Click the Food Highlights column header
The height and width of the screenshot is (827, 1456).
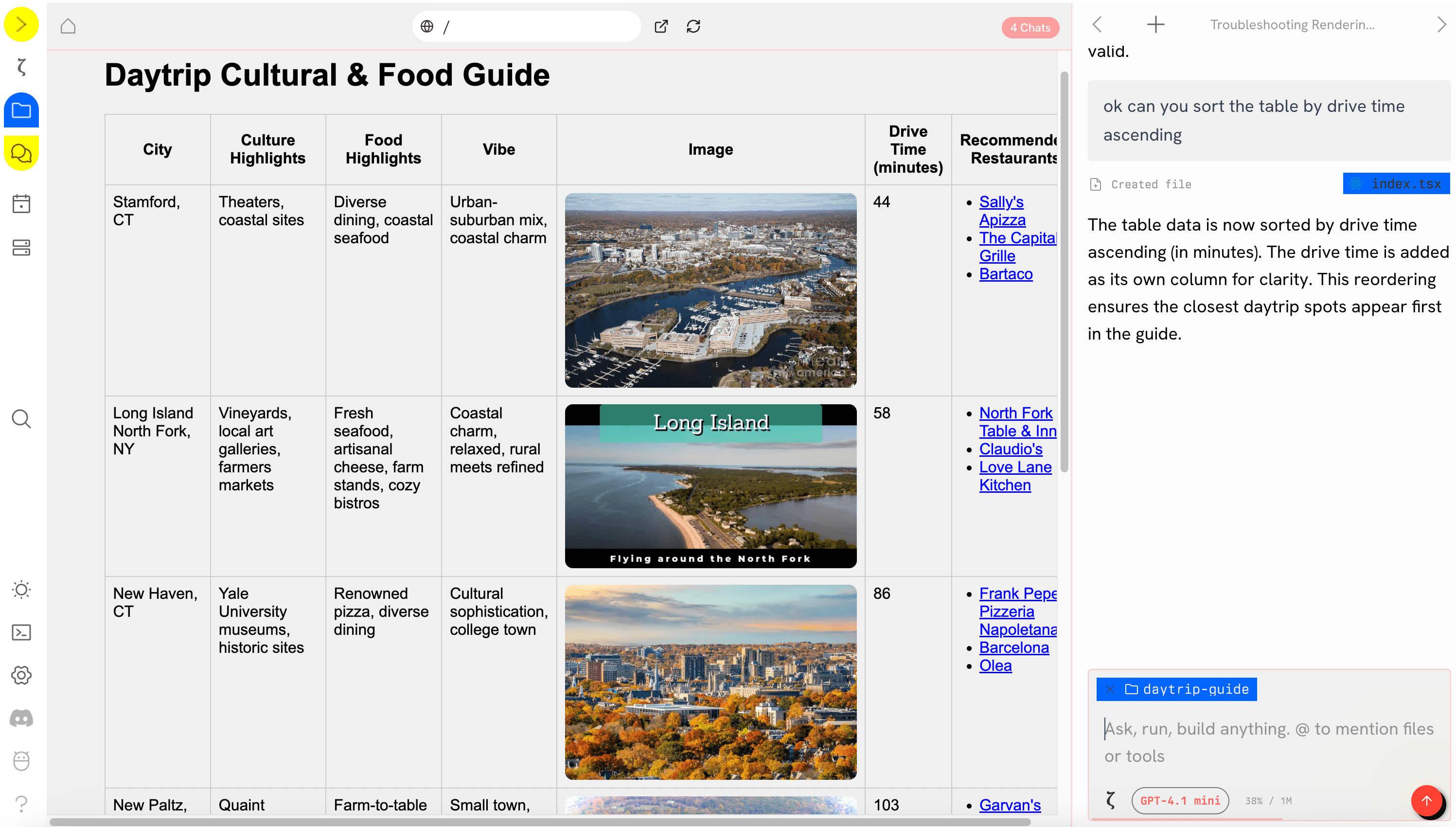383,149
